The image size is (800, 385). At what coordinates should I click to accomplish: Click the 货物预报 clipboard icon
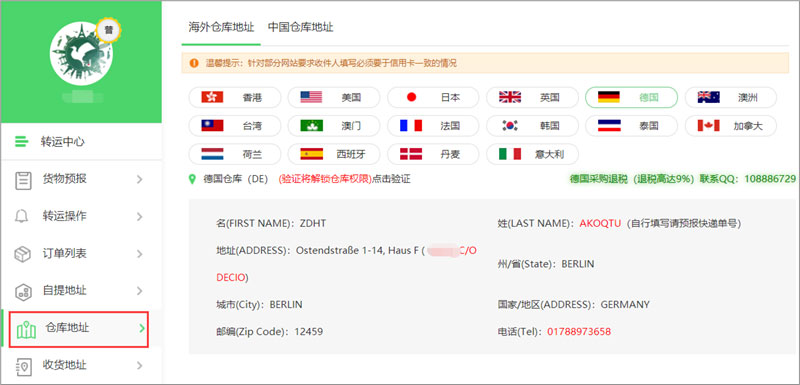click(x=23, y=180)
